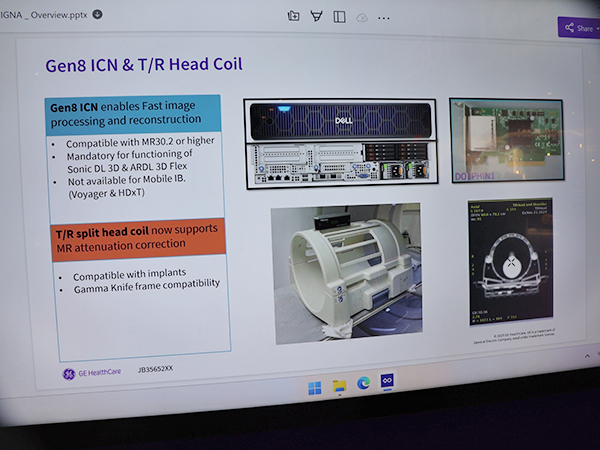Launch Microsoft Edge from the taskbar
600x450 pixels.
(x=363, y=385)
